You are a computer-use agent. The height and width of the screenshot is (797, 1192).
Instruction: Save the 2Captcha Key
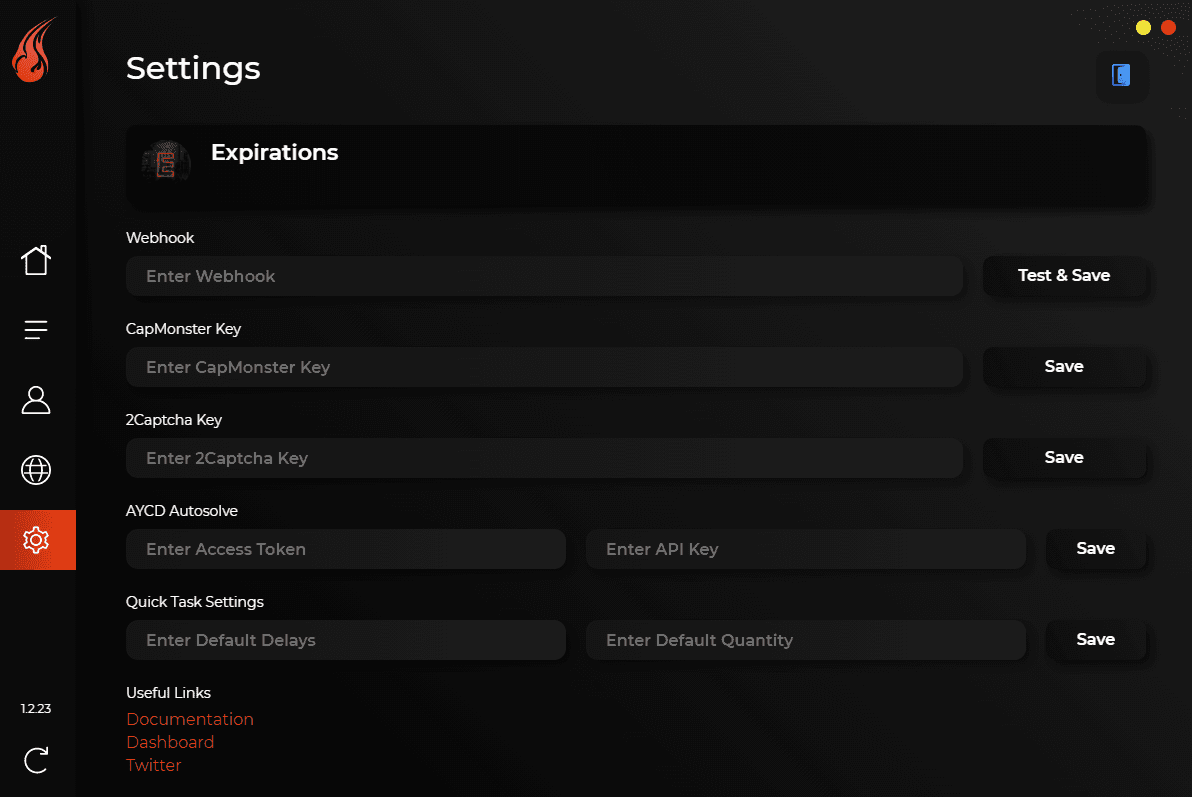coord(1064,458)
